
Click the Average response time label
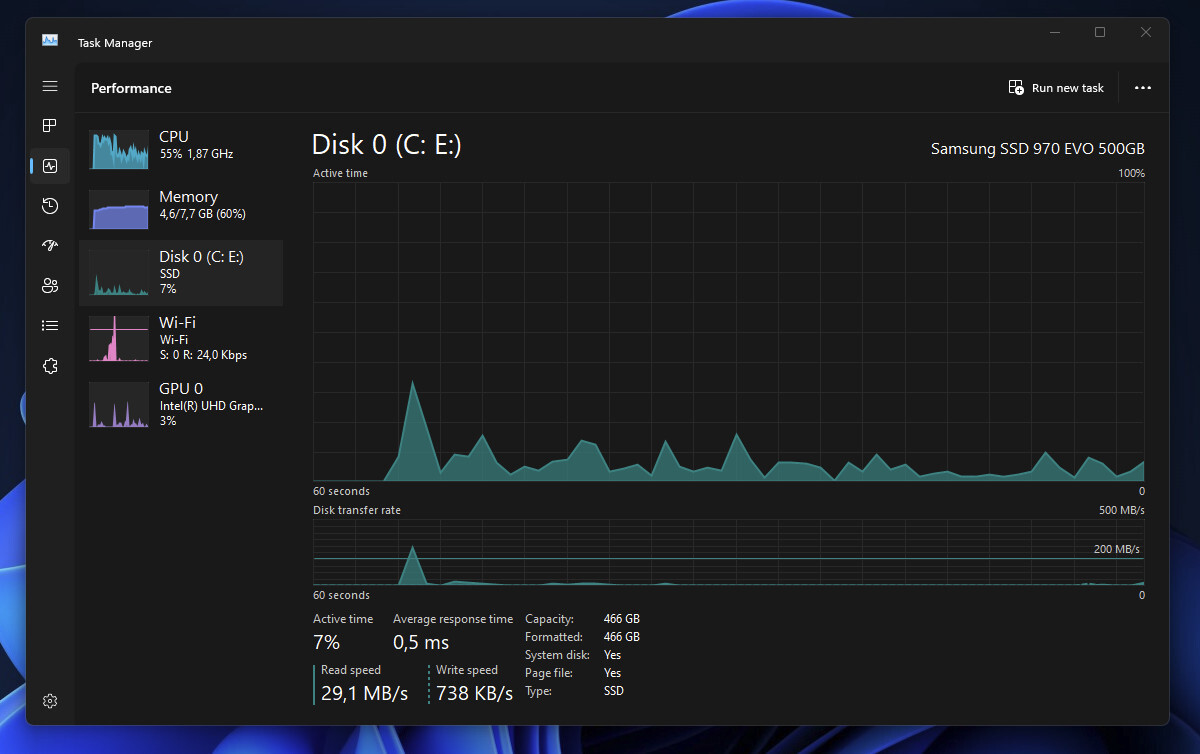(453, 619)
